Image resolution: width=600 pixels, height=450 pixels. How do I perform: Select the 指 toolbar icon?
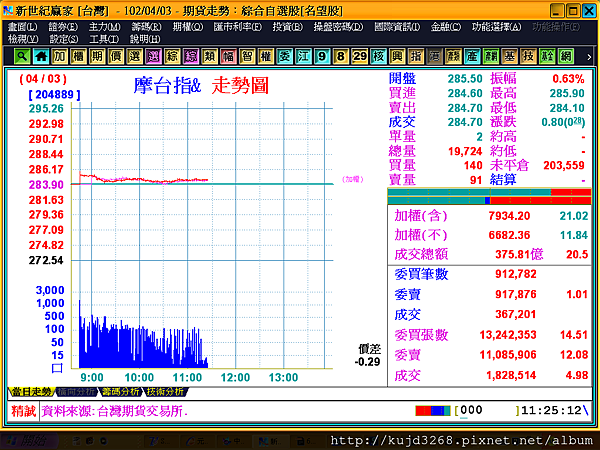click(x=416, y=57)
